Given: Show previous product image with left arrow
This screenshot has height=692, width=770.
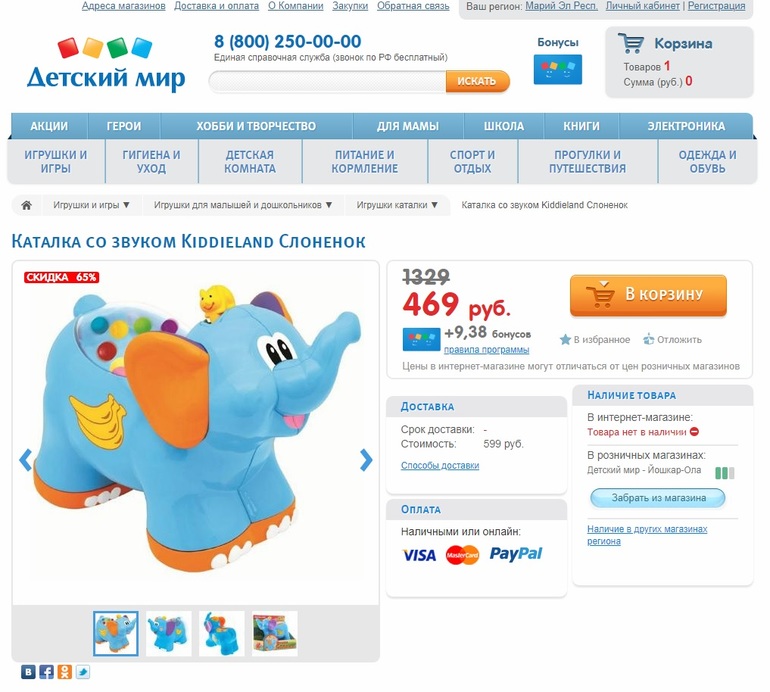Looking at the screenshot, I should [26, 461].
